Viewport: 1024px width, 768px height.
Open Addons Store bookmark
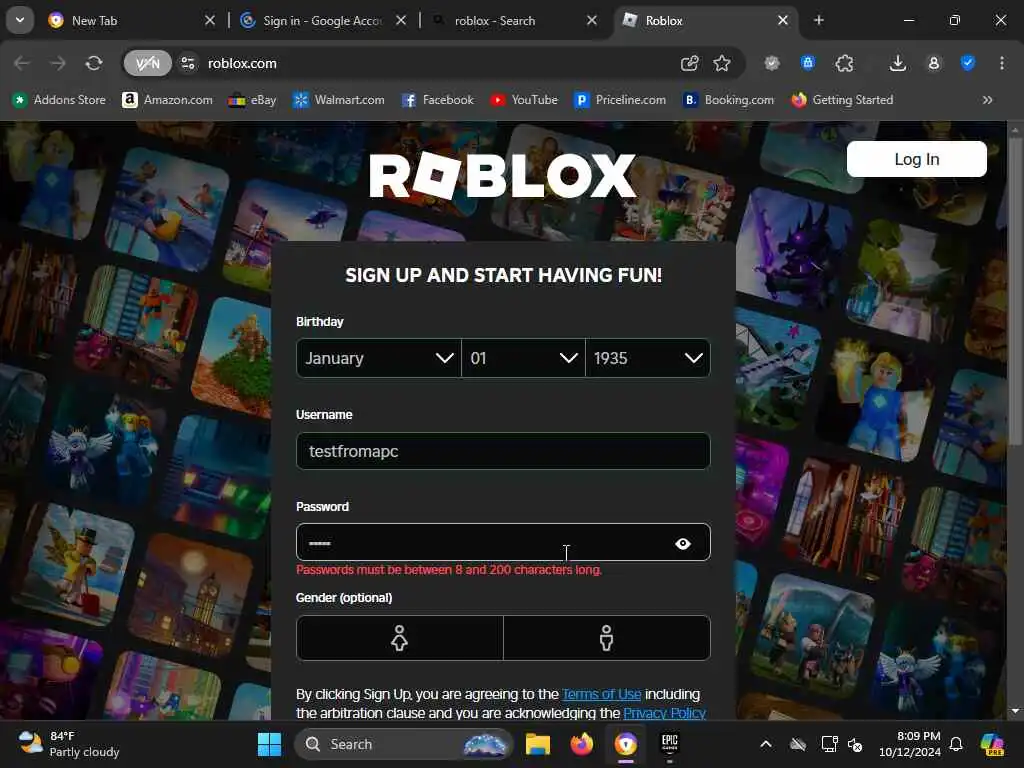[59, 100]
